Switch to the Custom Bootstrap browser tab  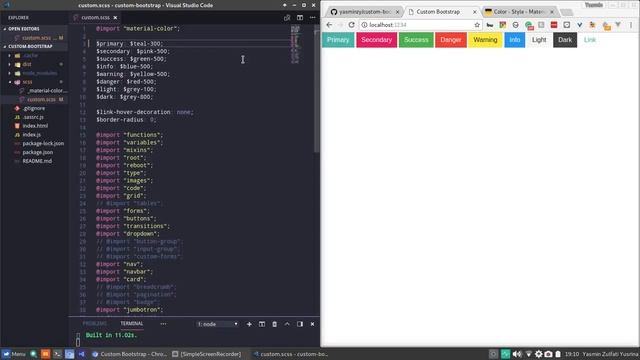coord(442,12)
